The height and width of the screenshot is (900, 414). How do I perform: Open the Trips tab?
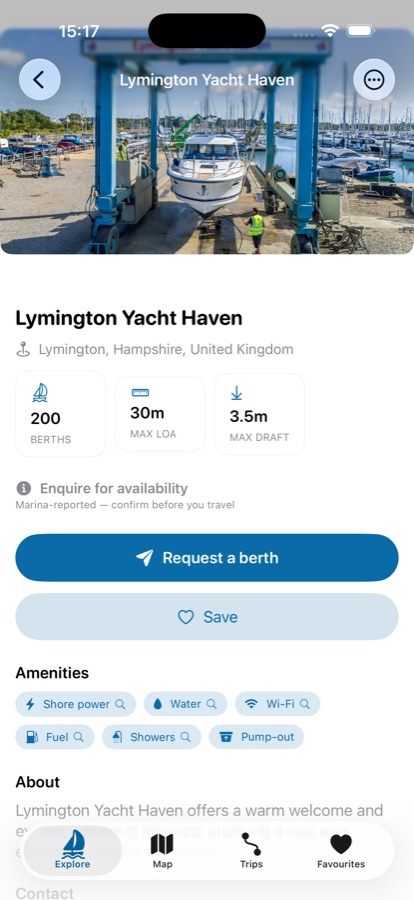pyautogui.click(x=252, y=851)
